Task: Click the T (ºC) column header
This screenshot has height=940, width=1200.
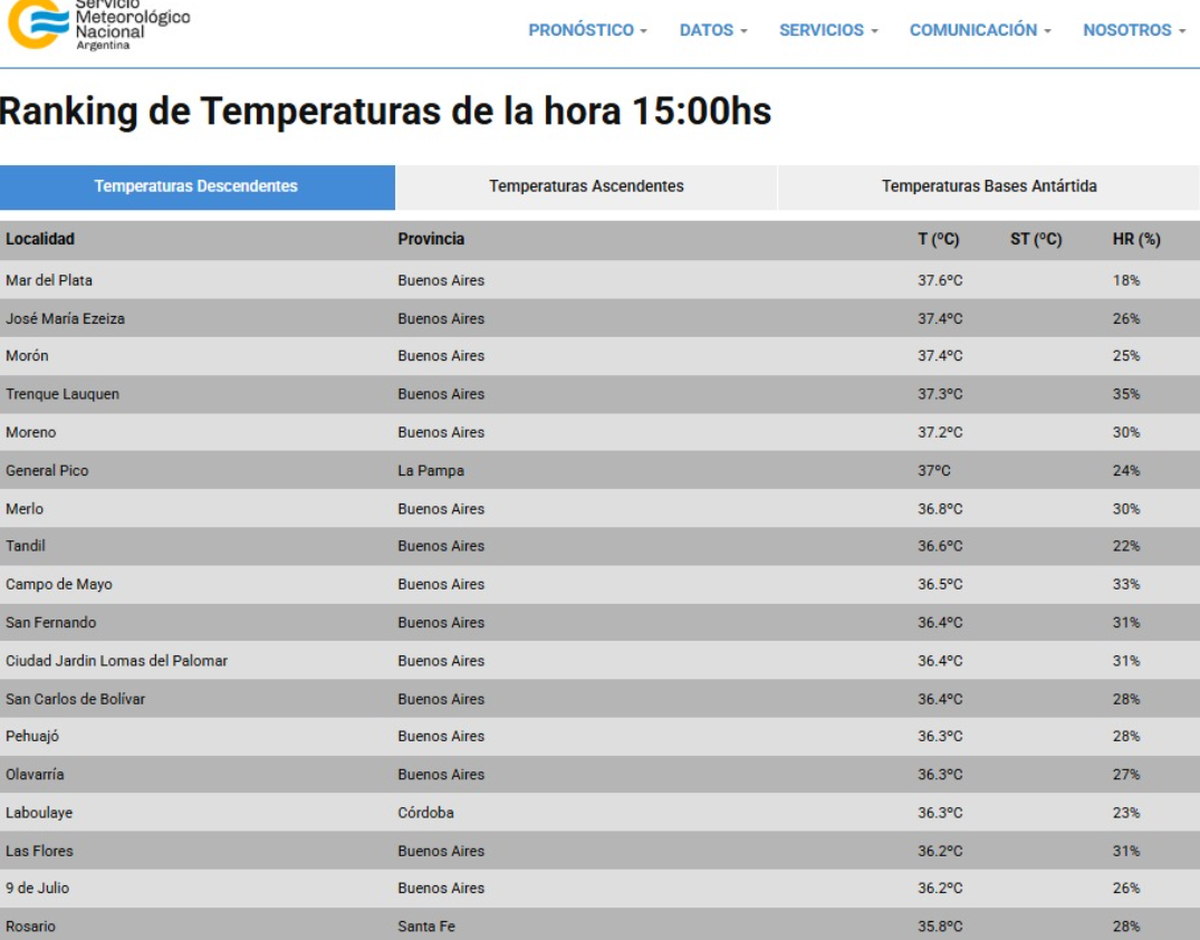Action: (x=938, y=239)
